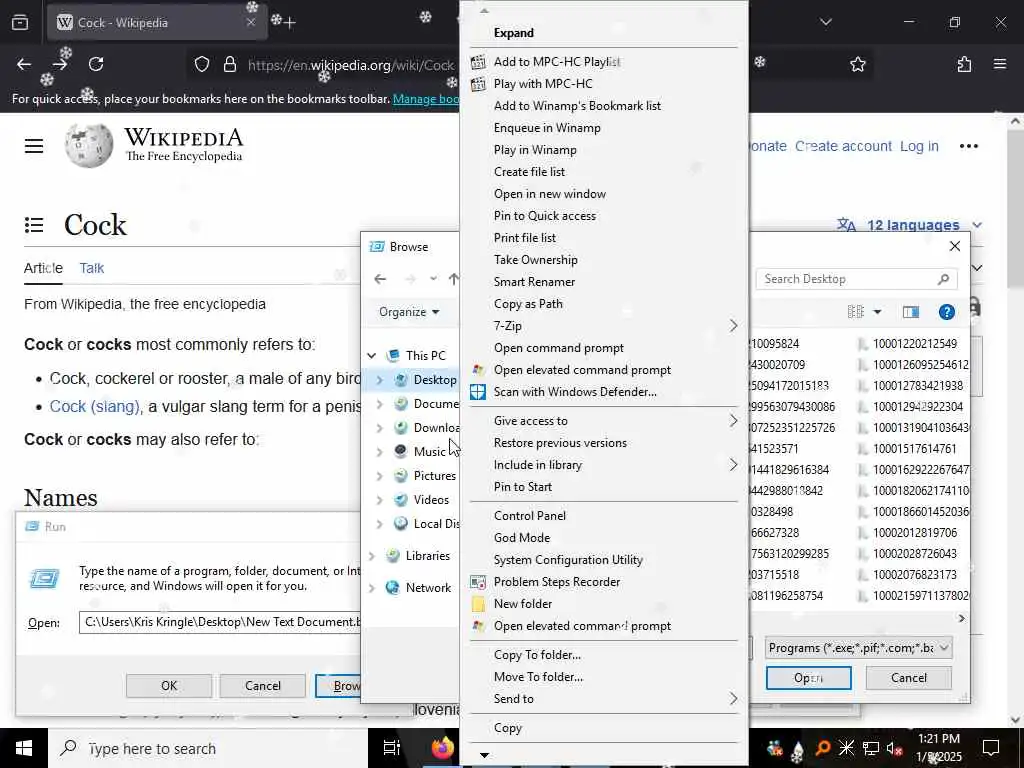The width and height of the screenshot is (1024, 768).
Task: Open the Firefox hamburger application menu
Action: (x=999, y=64)
